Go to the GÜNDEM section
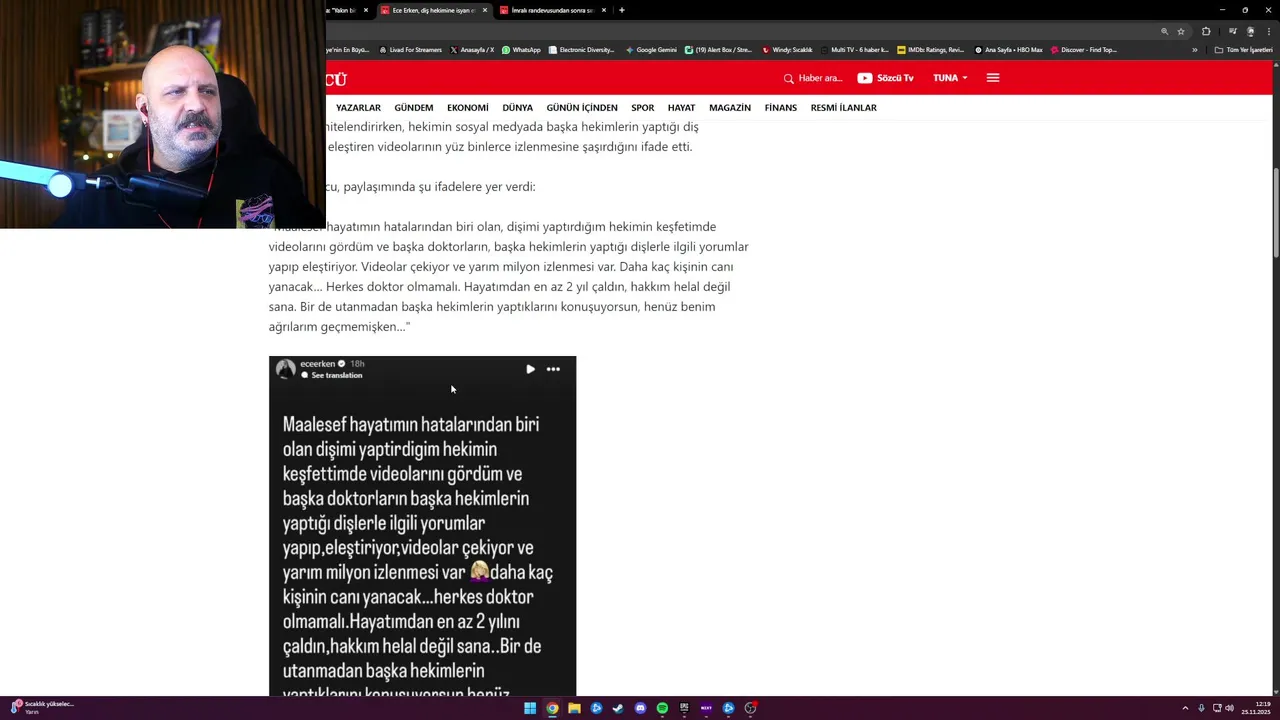Image resolution: width=1280 pixels, height=720 pixels. pos(414,108)
